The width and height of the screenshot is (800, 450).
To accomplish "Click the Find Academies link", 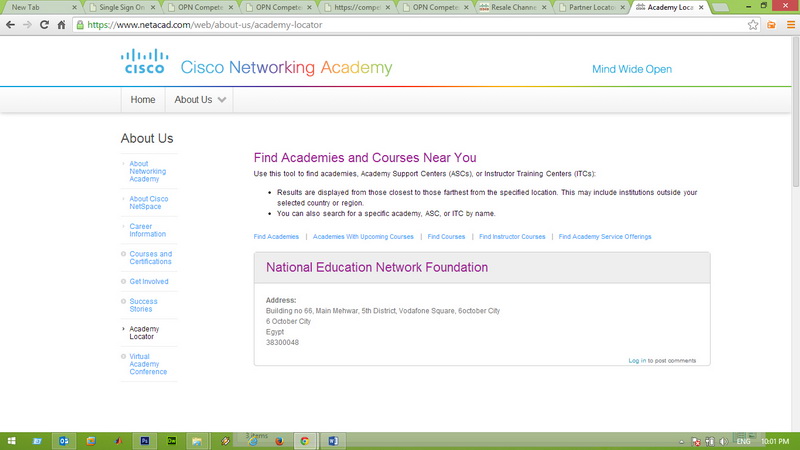I will click(276, 237).
